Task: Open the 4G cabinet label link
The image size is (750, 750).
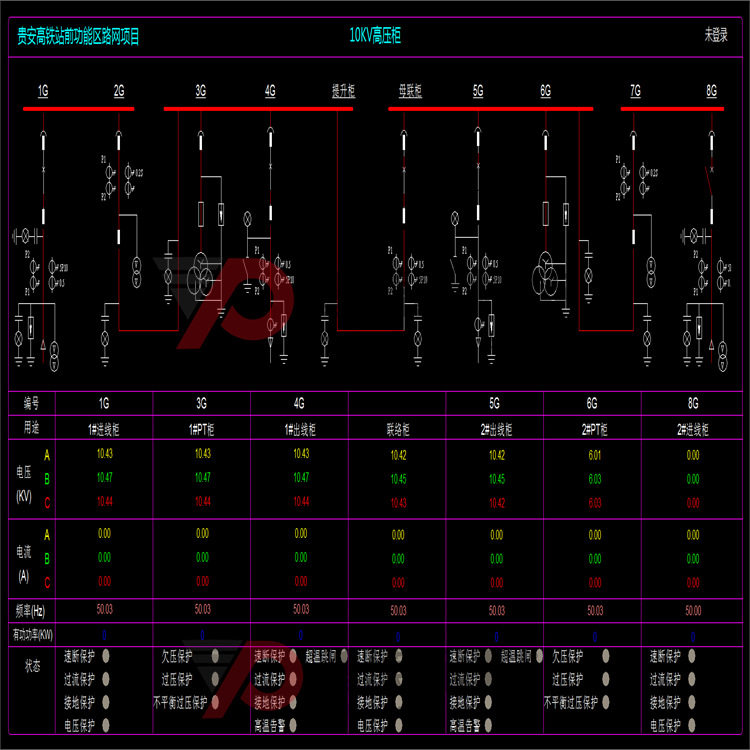Action: click(x=270, y=91)
